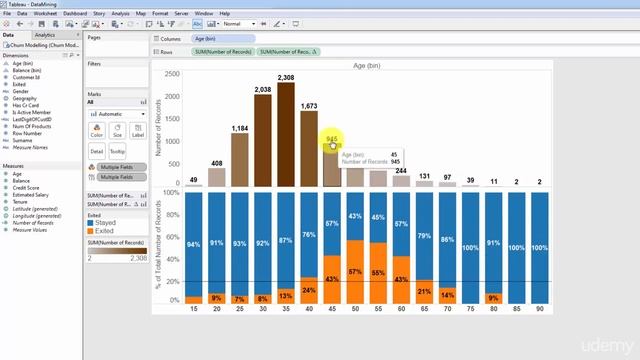640x360 pixels.
Task: Open the Dashboard menu
Action: coord(75,13)
